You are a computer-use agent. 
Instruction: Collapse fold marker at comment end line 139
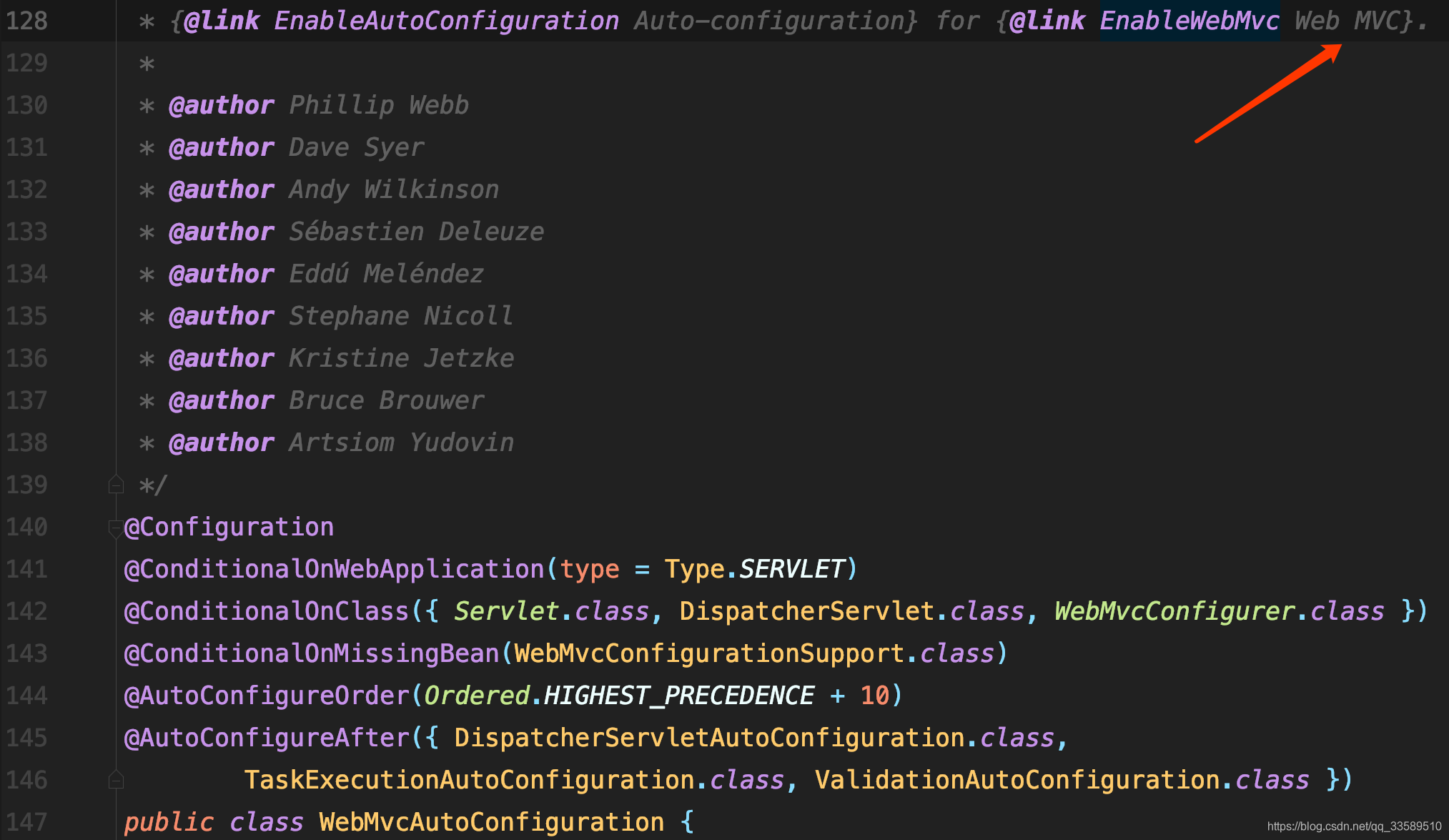(x=116, y=485)
